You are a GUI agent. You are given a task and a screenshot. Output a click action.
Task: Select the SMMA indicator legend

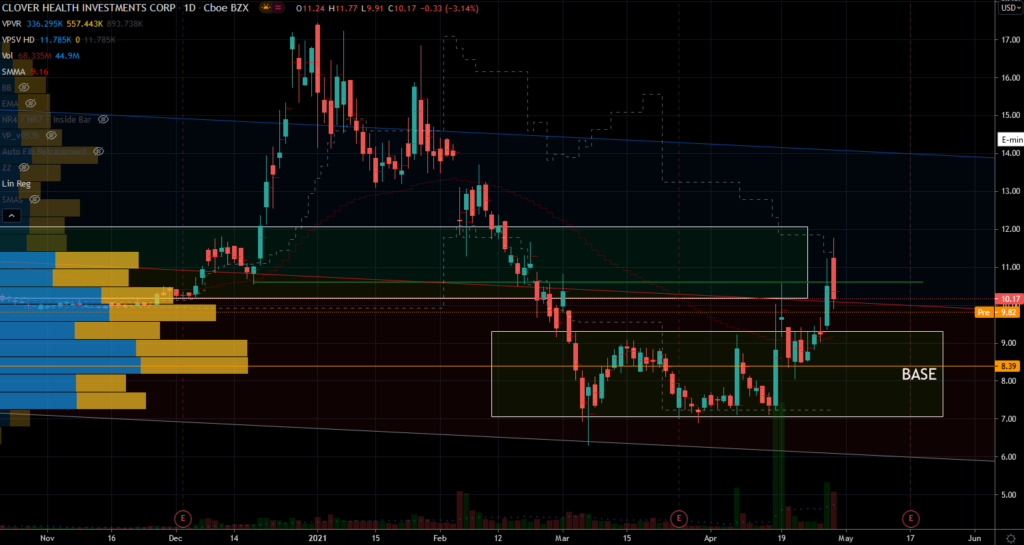[x=14, y=71]
